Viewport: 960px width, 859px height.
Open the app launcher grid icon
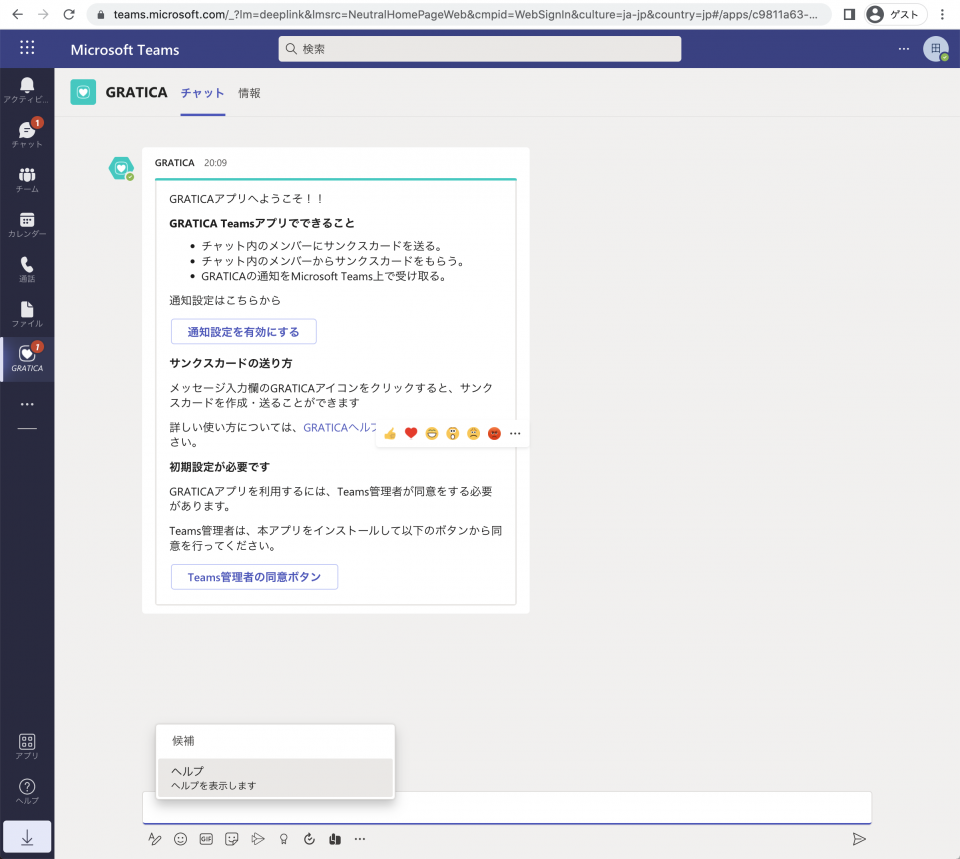tap(27, 48)
